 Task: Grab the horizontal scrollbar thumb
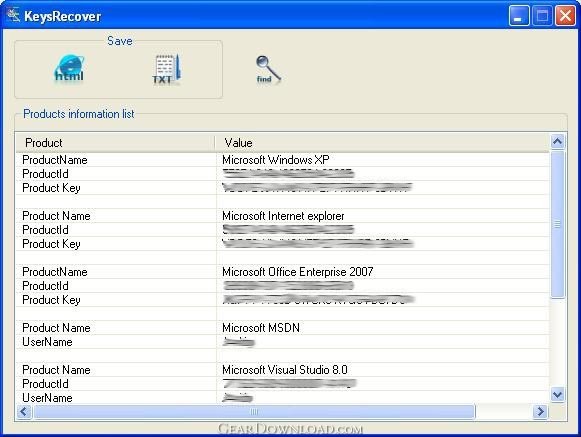[x=254, y=411]
